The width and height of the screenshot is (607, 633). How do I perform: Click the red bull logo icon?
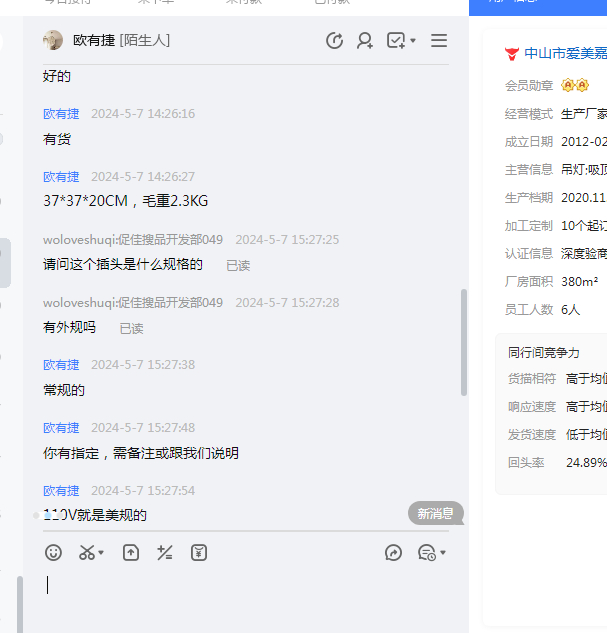[512, 54]
